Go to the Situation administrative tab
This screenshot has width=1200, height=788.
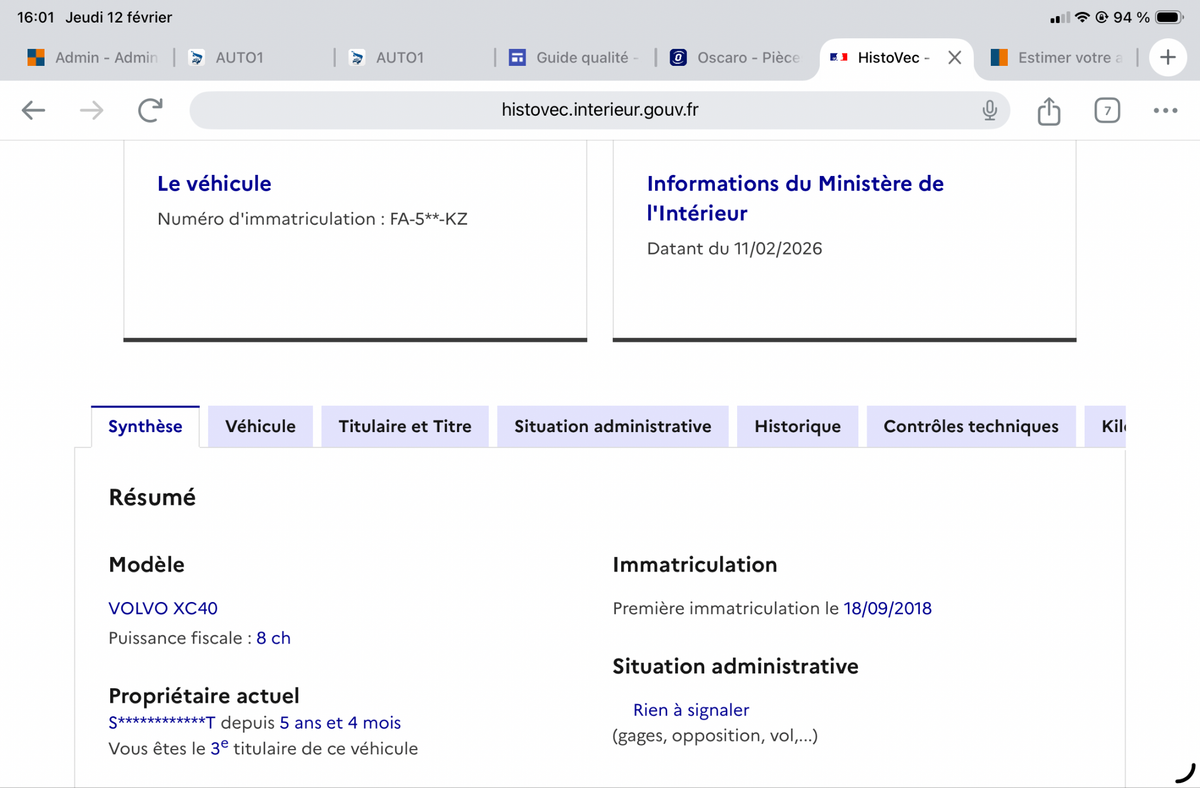[612, 427]
